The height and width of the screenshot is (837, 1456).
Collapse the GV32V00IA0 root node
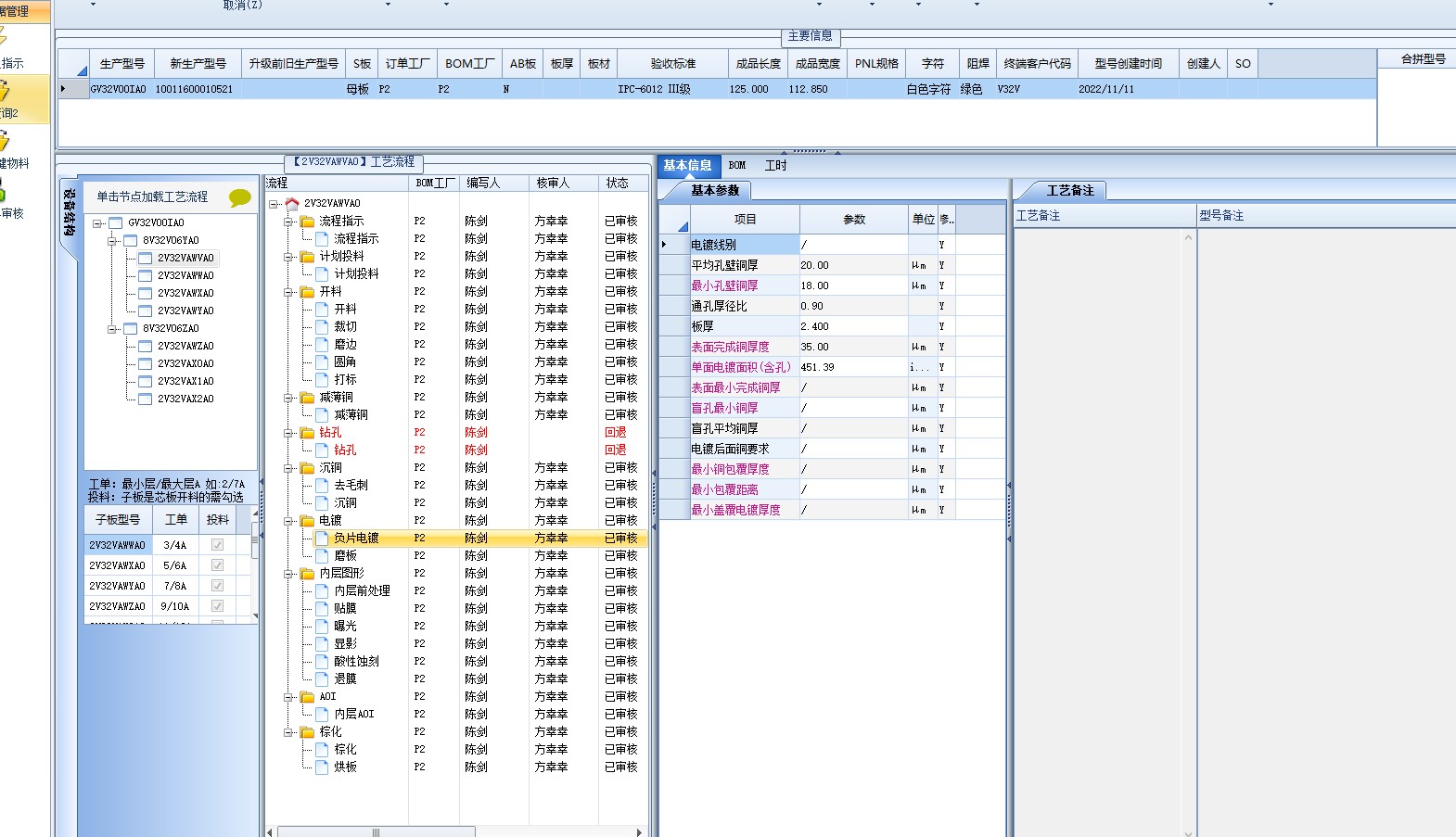tap(97, 222)
